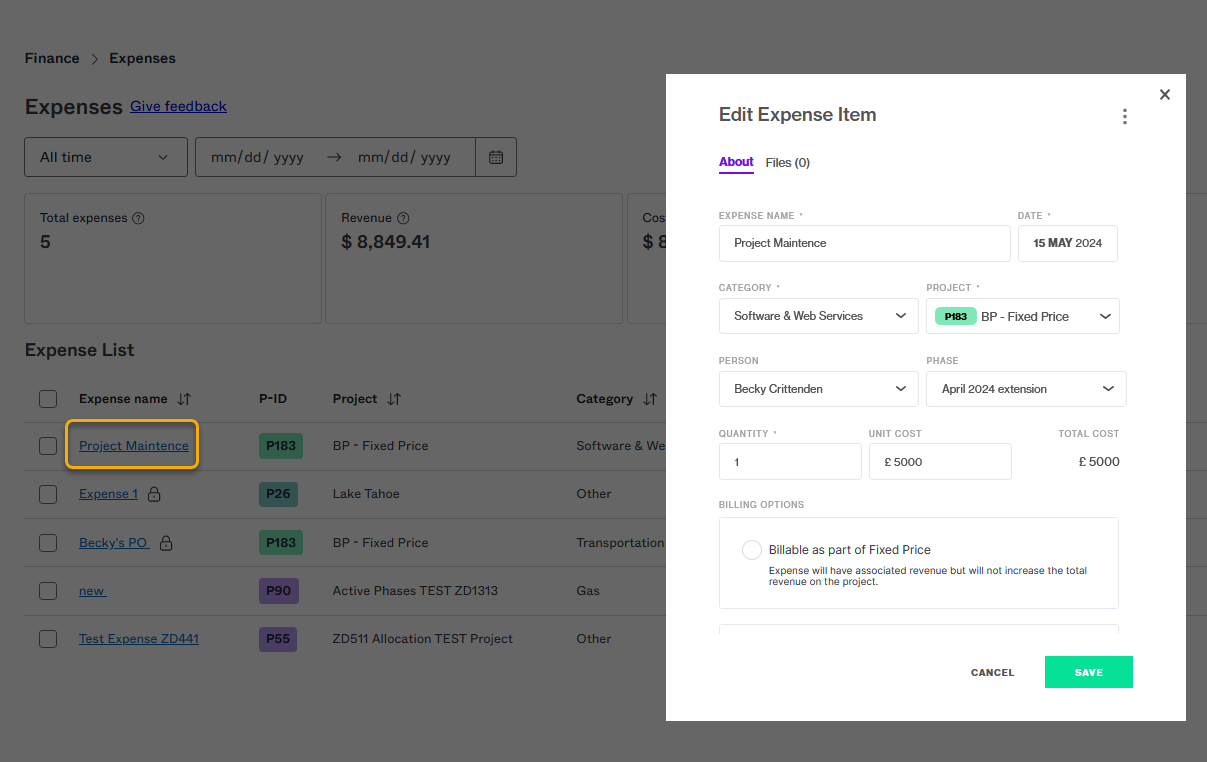Click the Revenue info icon
Image resolution: width=1207 pixels, height=762 pixels.
pos(403,218)
